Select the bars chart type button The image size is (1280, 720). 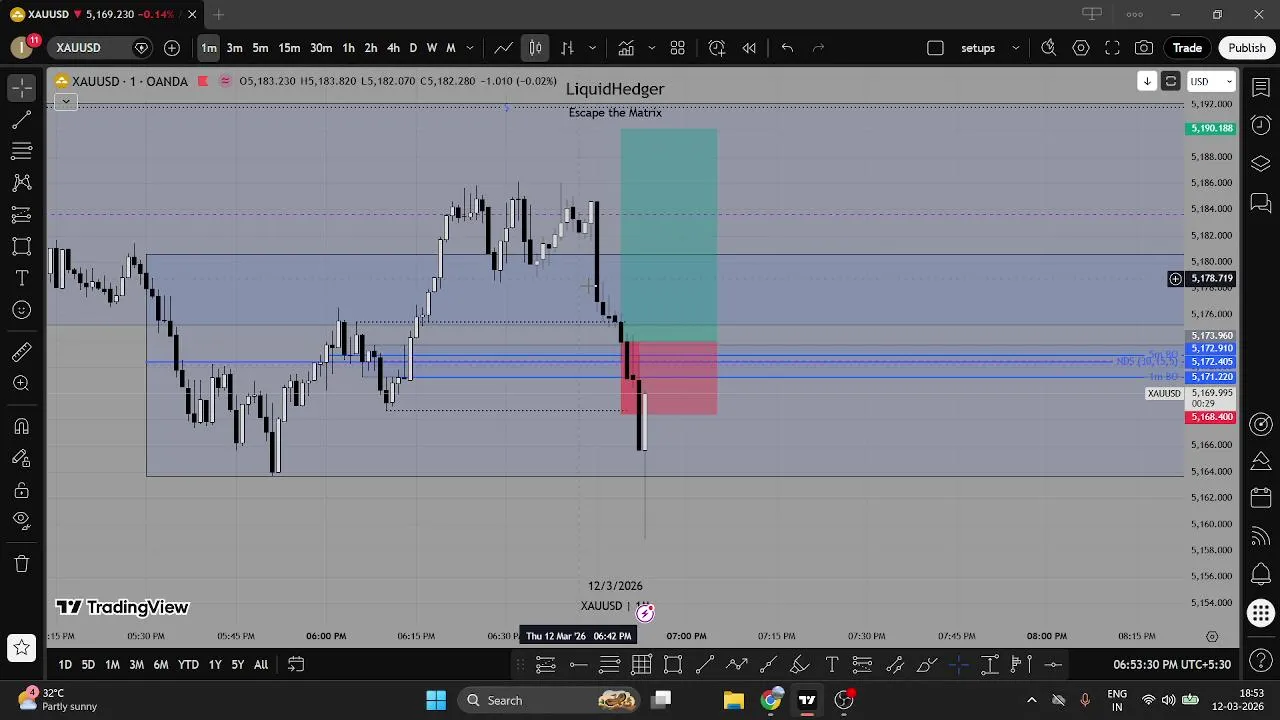tap(567, 48)
